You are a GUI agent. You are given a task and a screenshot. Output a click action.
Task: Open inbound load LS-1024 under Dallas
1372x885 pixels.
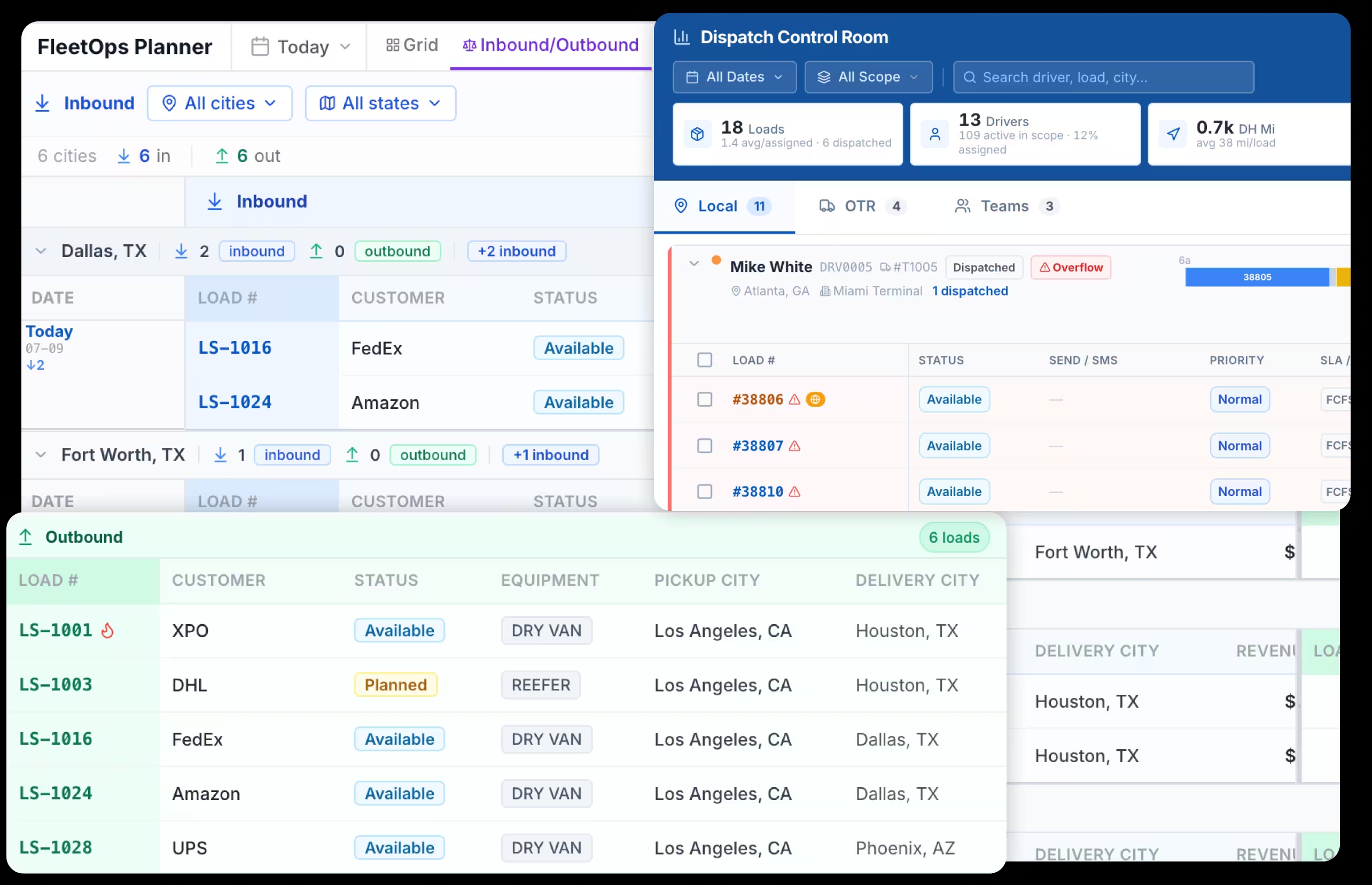tap(235, 402)
